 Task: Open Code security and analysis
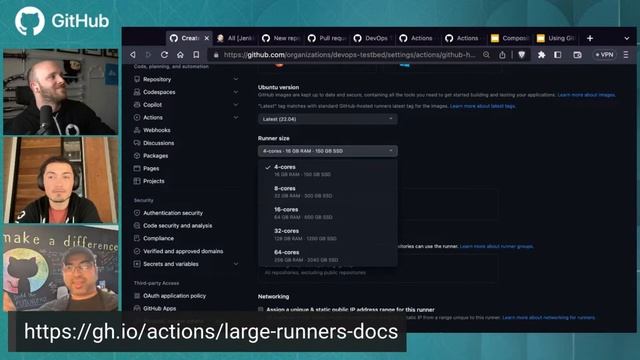(177, 226)
